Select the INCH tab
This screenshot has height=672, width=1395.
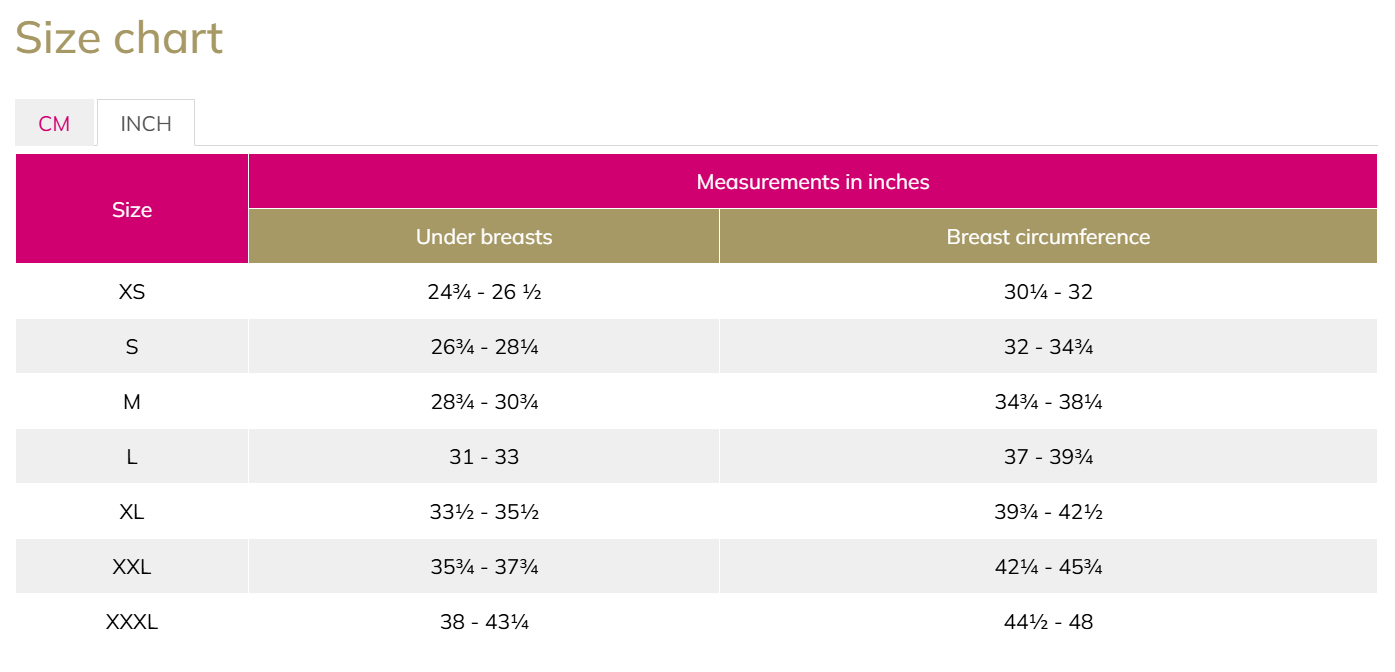pyautogui.click(x=146, y=124)
